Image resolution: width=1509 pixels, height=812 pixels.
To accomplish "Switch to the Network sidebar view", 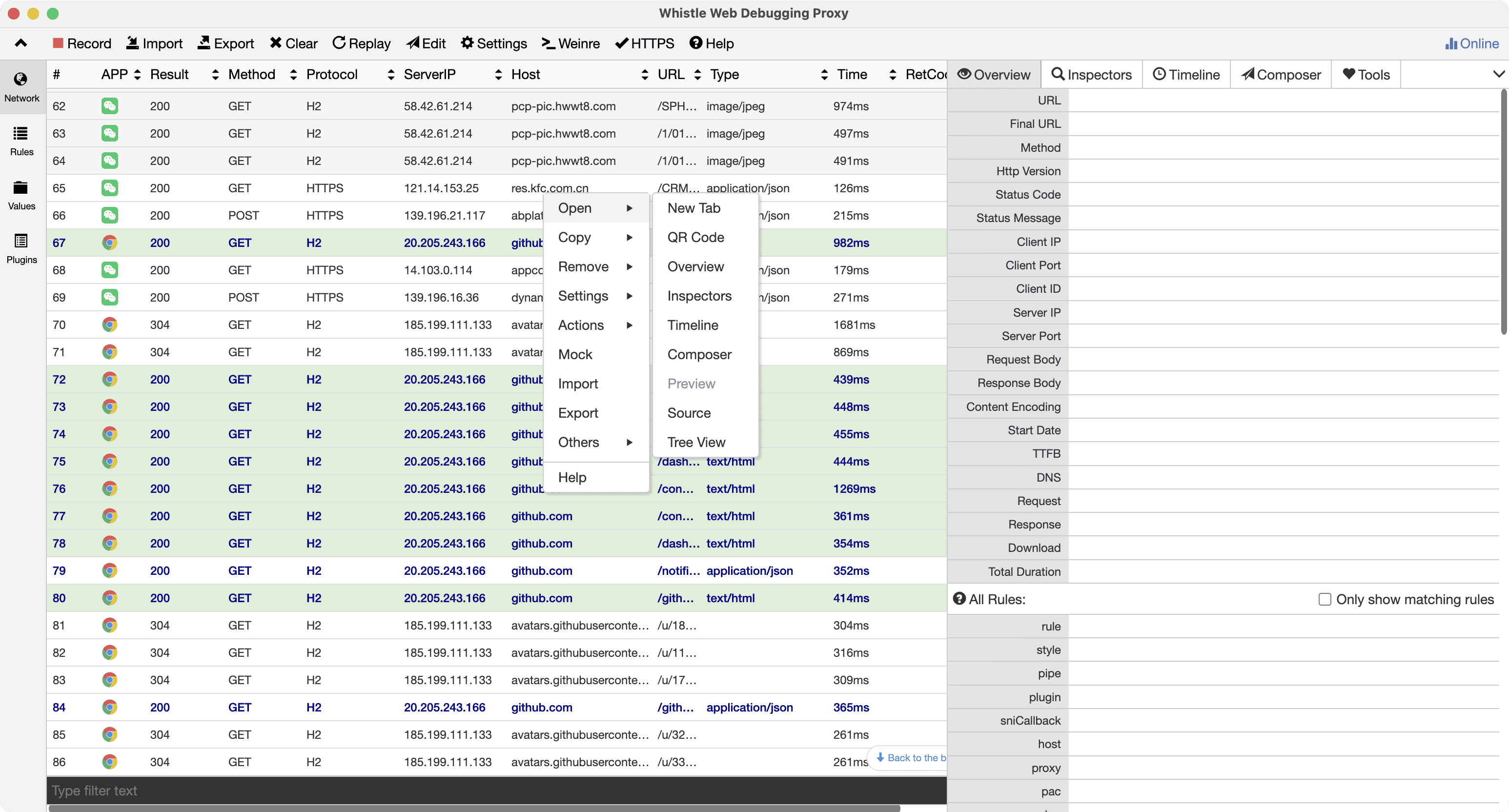I will 21,87.
